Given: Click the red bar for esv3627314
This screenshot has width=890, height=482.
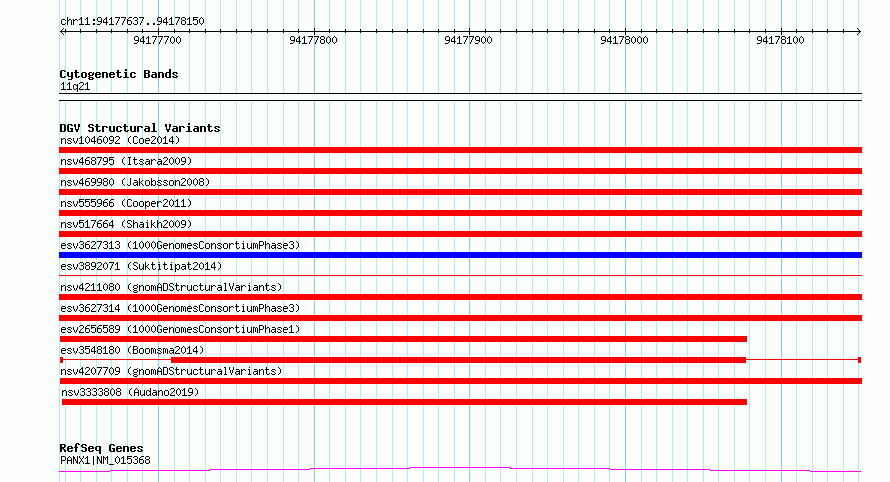Looking at the screenshot, I should click(x=460, y=318).
